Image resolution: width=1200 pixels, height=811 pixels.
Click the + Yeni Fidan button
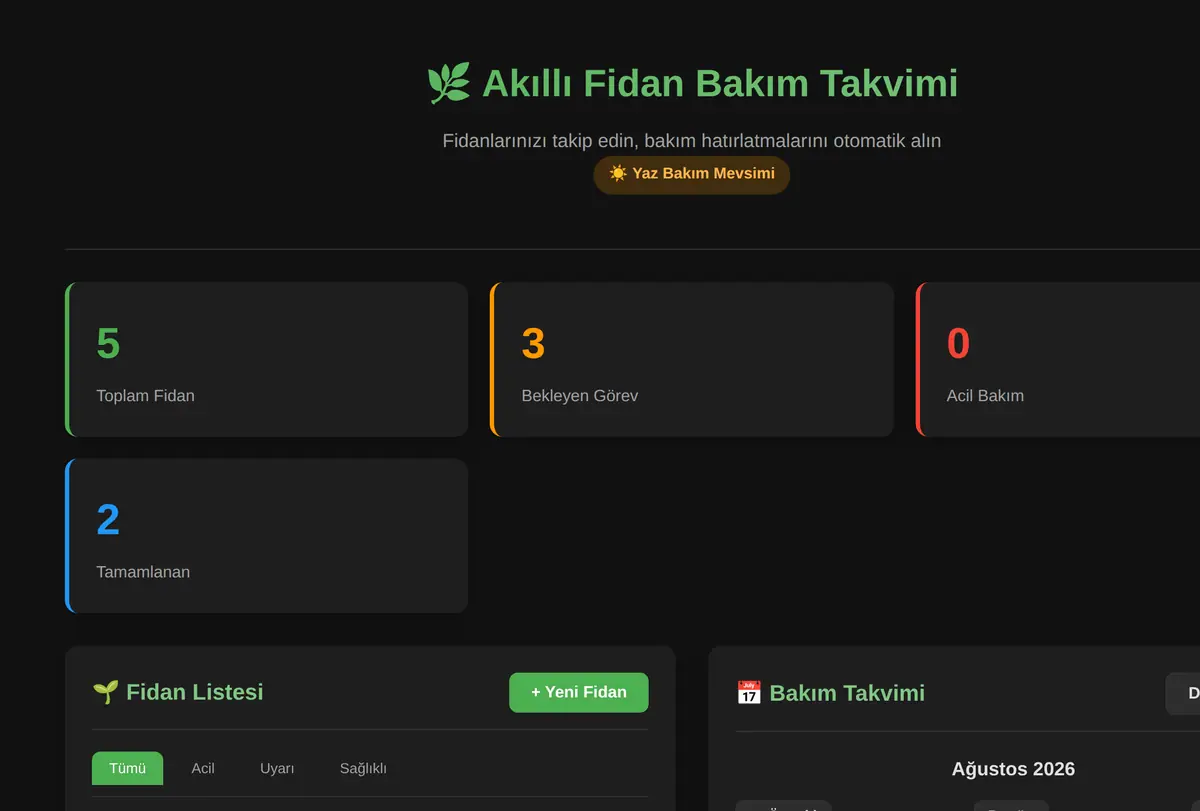pyautogui.click(x=579, y=692)
